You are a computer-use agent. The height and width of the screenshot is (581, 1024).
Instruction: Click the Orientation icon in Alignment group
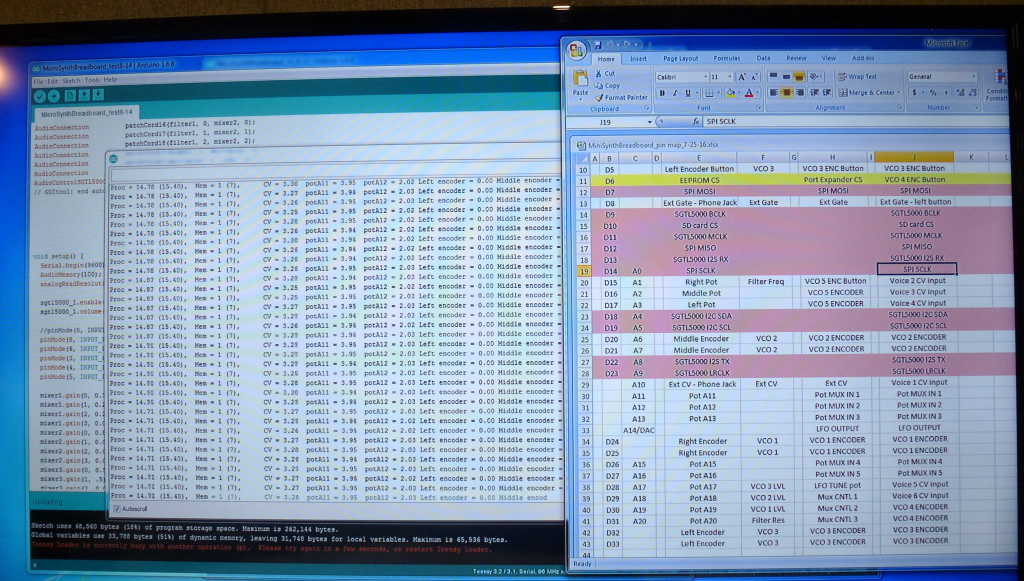click(x=815, y=76)
